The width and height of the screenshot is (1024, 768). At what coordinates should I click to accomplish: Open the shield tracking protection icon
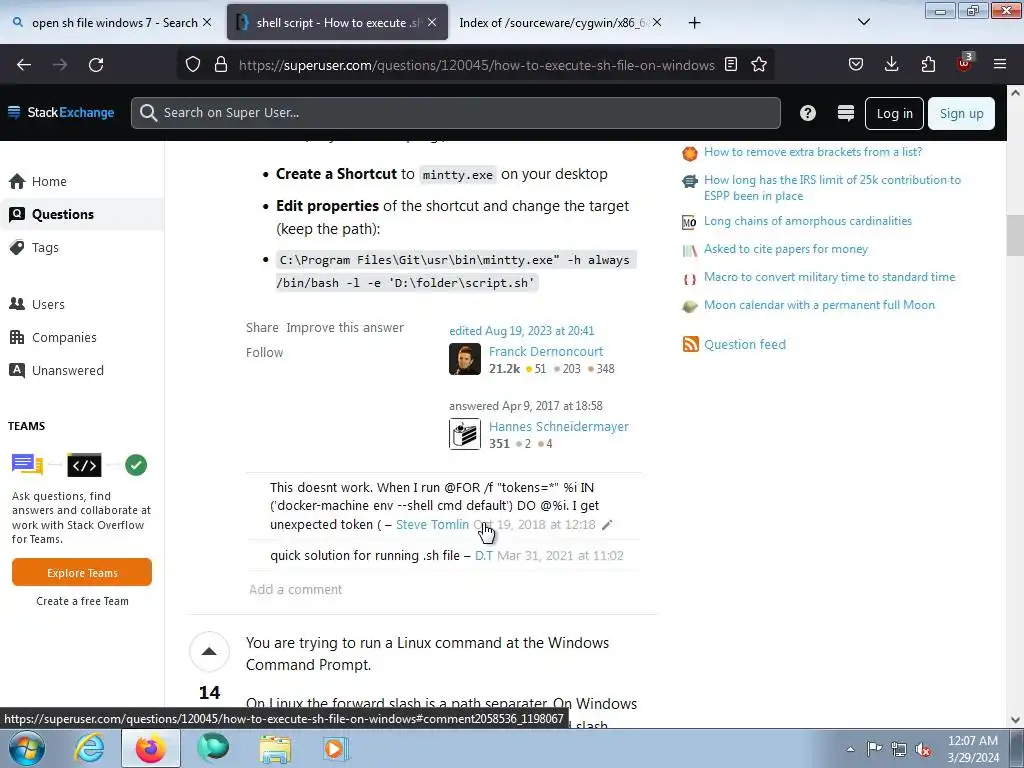click(x=193, y=65)
